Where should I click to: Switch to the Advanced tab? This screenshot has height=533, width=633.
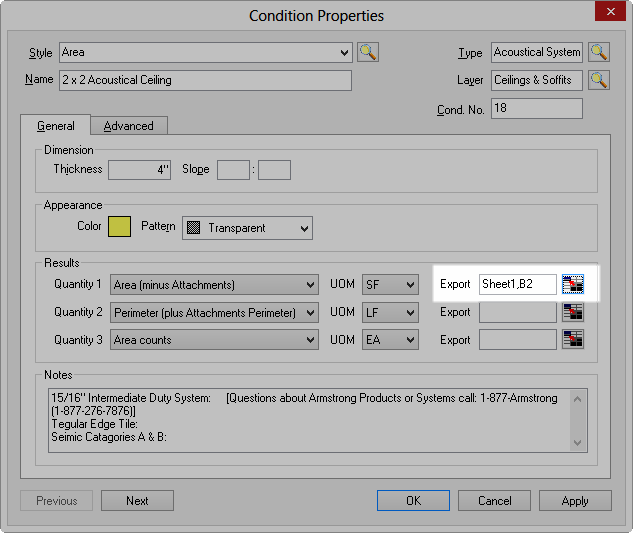129,126
